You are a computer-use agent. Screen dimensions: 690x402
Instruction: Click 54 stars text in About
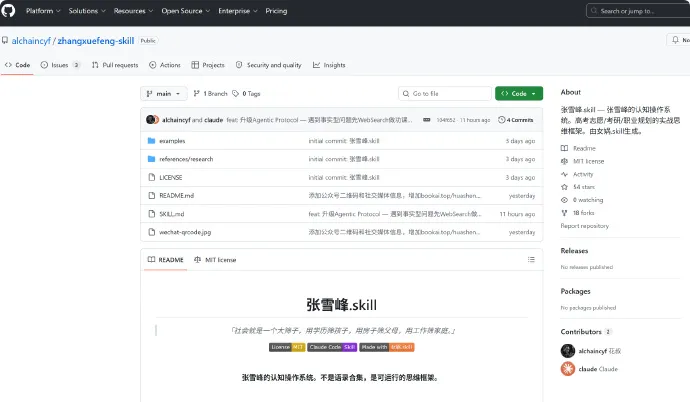point(584,187)
